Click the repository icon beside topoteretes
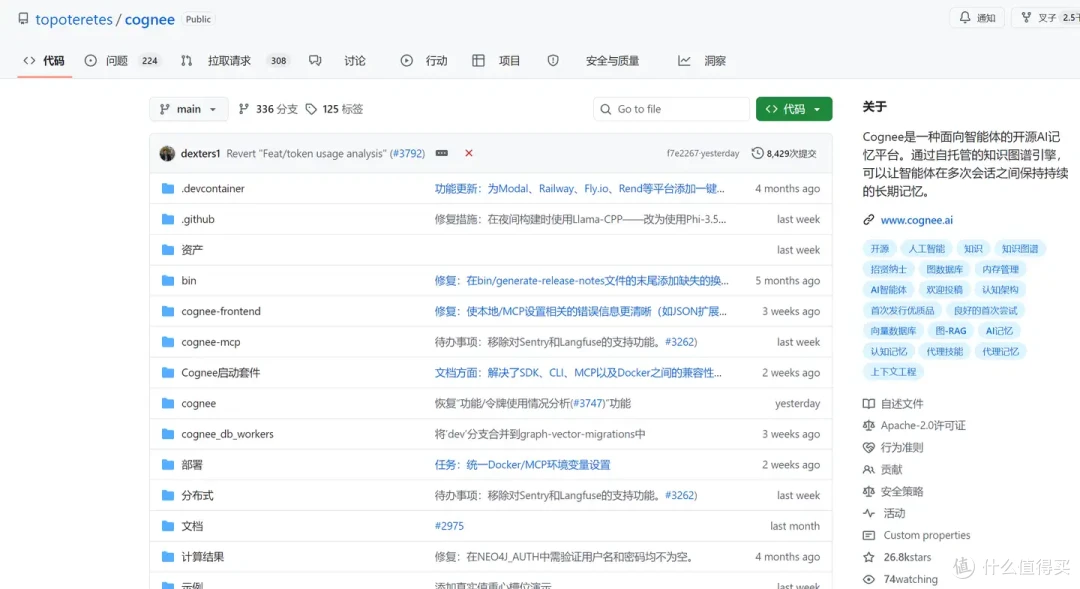Screen dimensions: 1080x589 [x=23, y=19]
